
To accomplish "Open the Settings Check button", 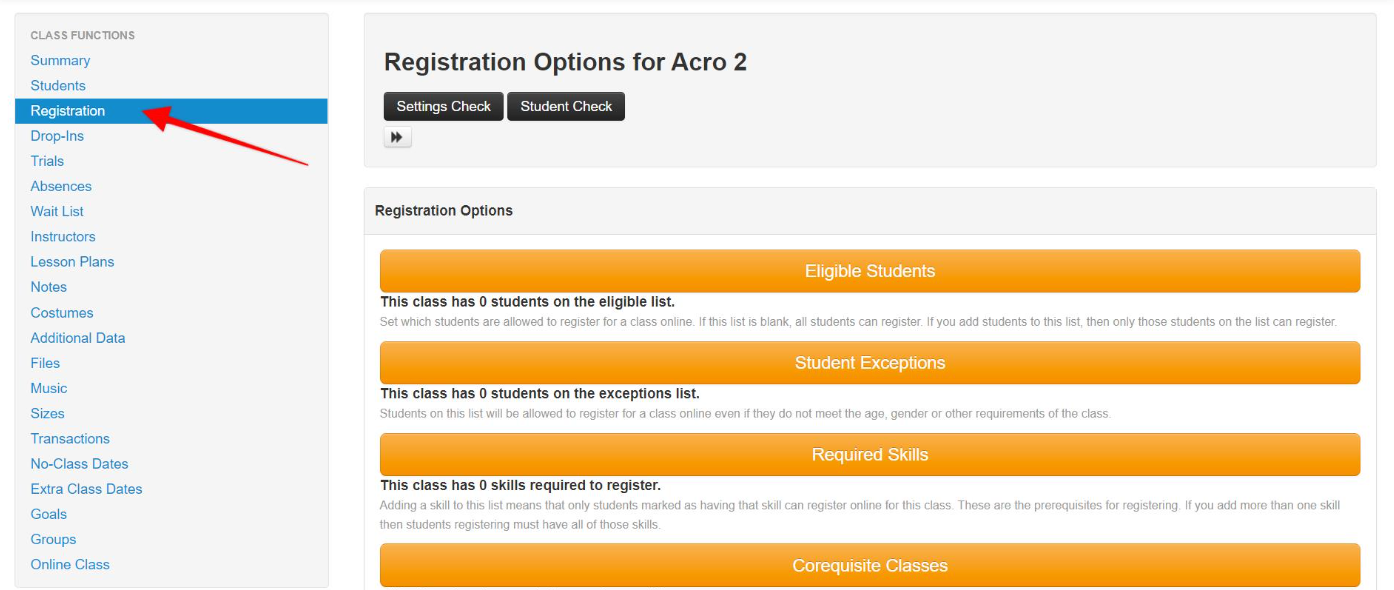I will point(443,106).
